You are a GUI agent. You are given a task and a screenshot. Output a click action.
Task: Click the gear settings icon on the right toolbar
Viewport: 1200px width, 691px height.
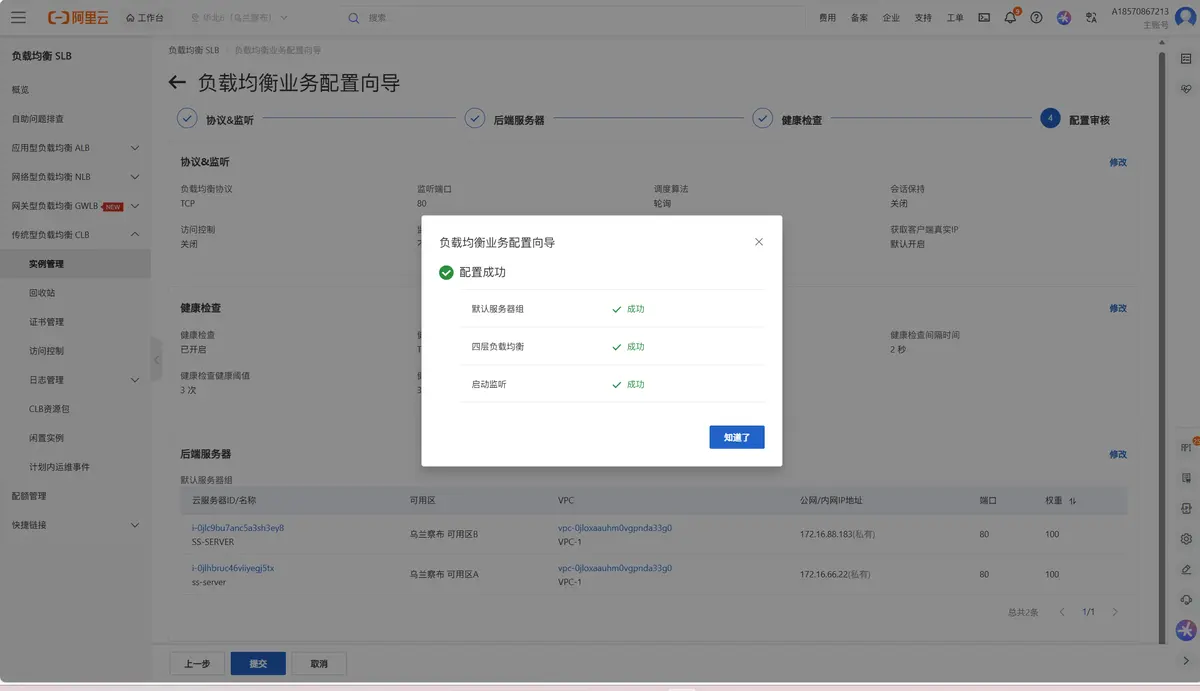pyautogui.click(x=1186, y=539)
